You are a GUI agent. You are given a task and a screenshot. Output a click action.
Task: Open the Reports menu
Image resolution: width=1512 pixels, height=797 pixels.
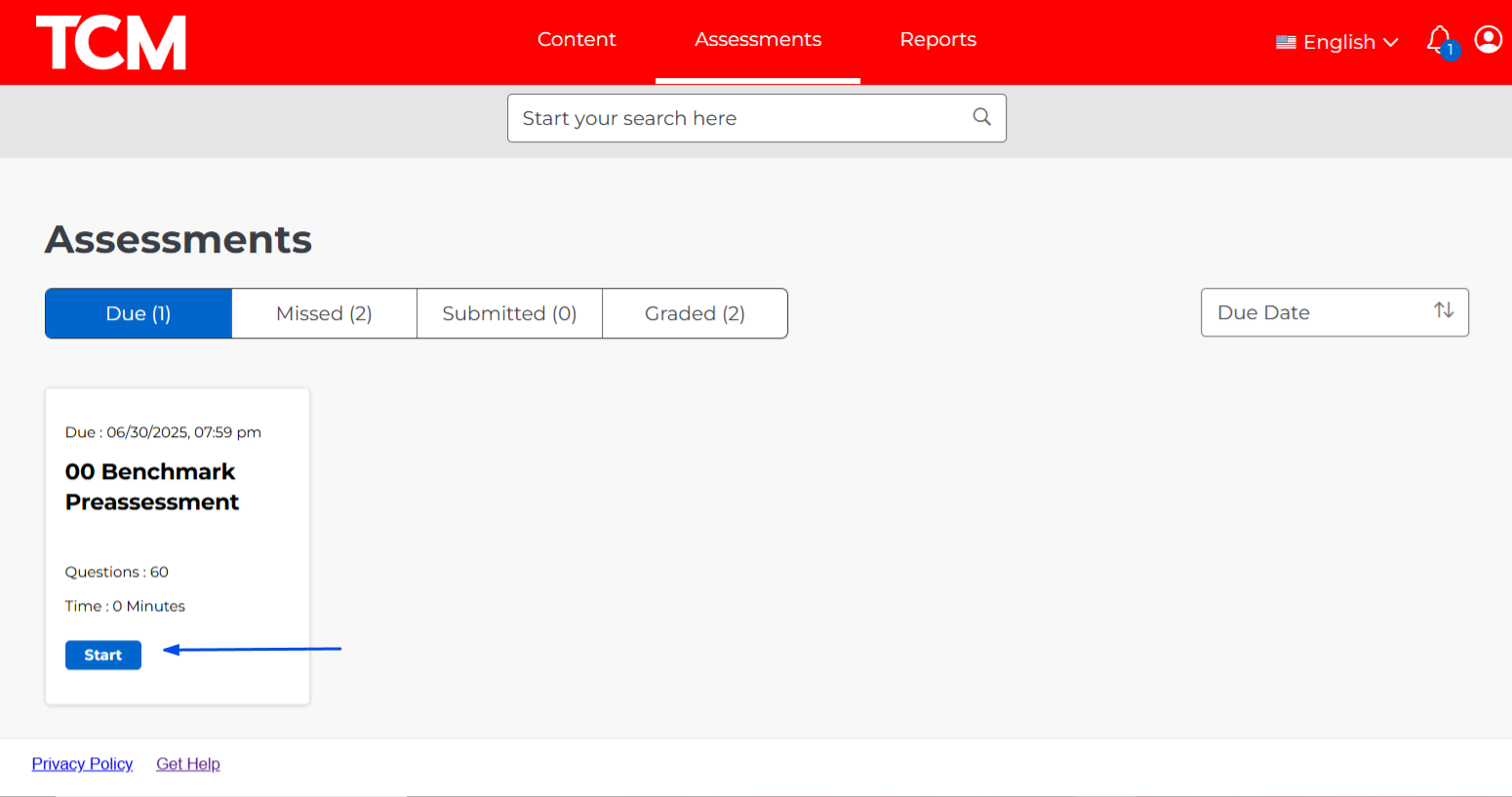937,40
